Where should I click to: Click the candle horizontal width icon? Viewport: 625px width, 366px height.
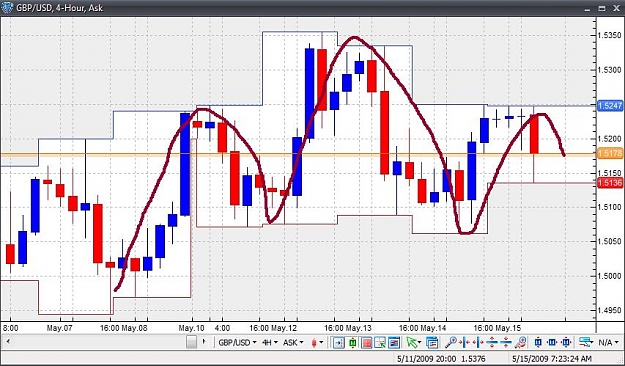pos(552,342)
